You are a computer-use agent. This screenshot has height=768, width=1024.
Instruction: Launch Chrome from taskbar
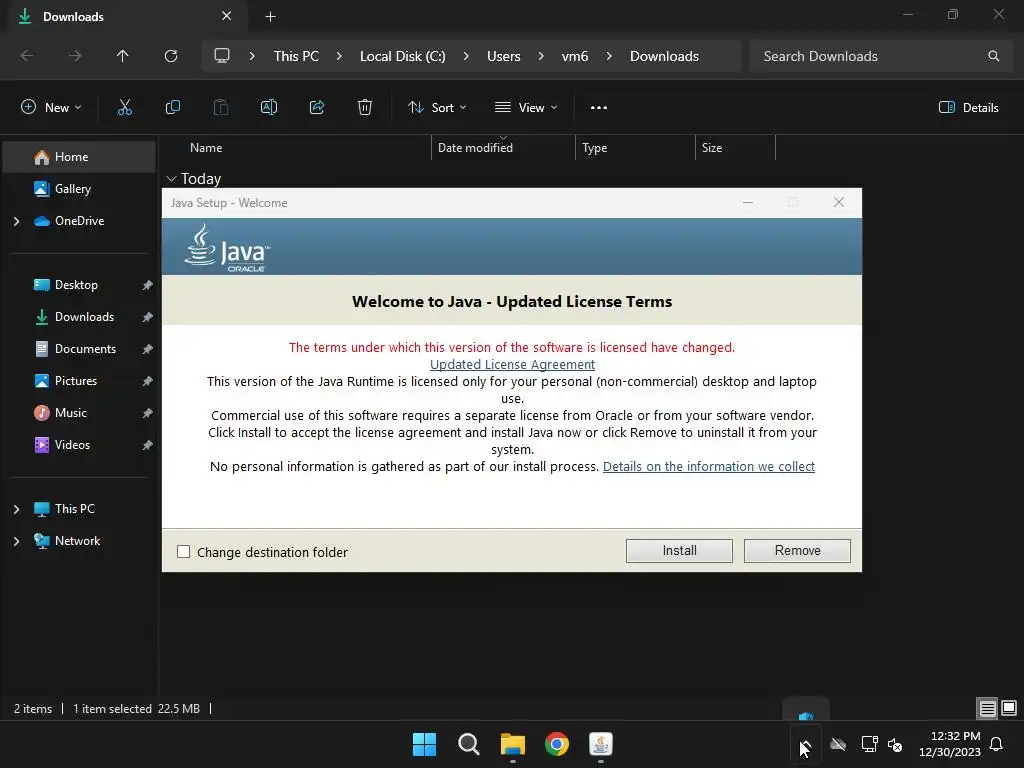tap(556, 744)
